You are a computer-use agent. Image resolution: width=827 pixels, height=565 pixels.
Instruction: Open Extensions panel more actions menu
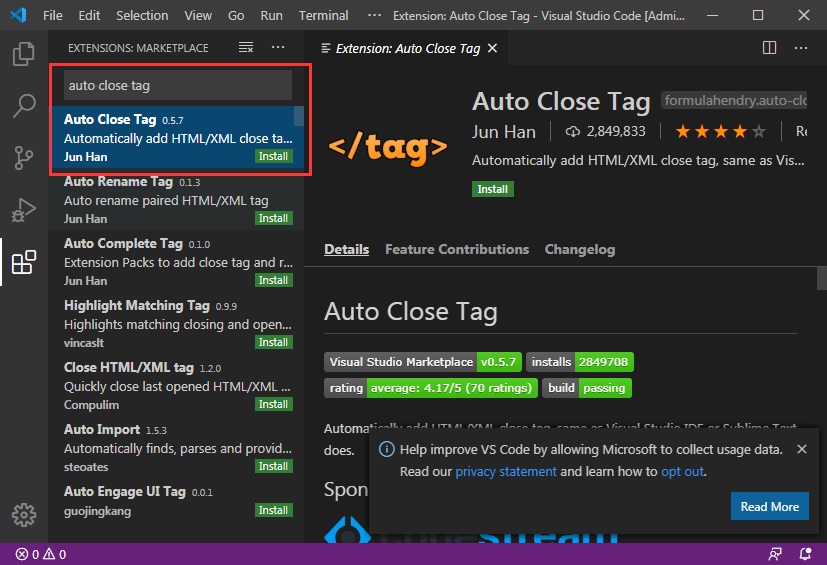coord(278,47)
